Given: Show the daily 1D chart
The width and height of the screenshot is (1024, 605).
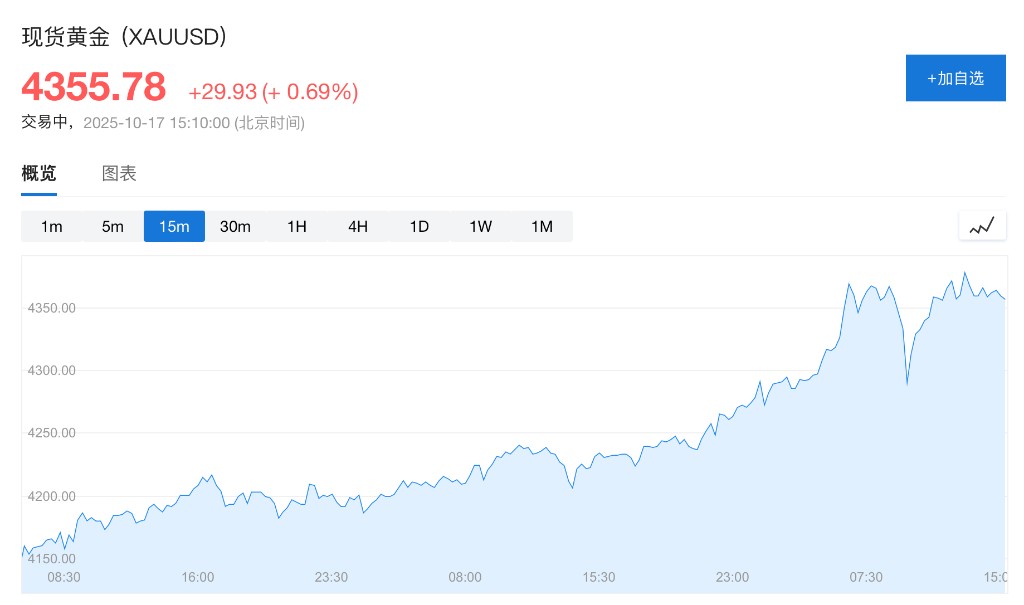Looking at the screenshot, I should (419, 226).
